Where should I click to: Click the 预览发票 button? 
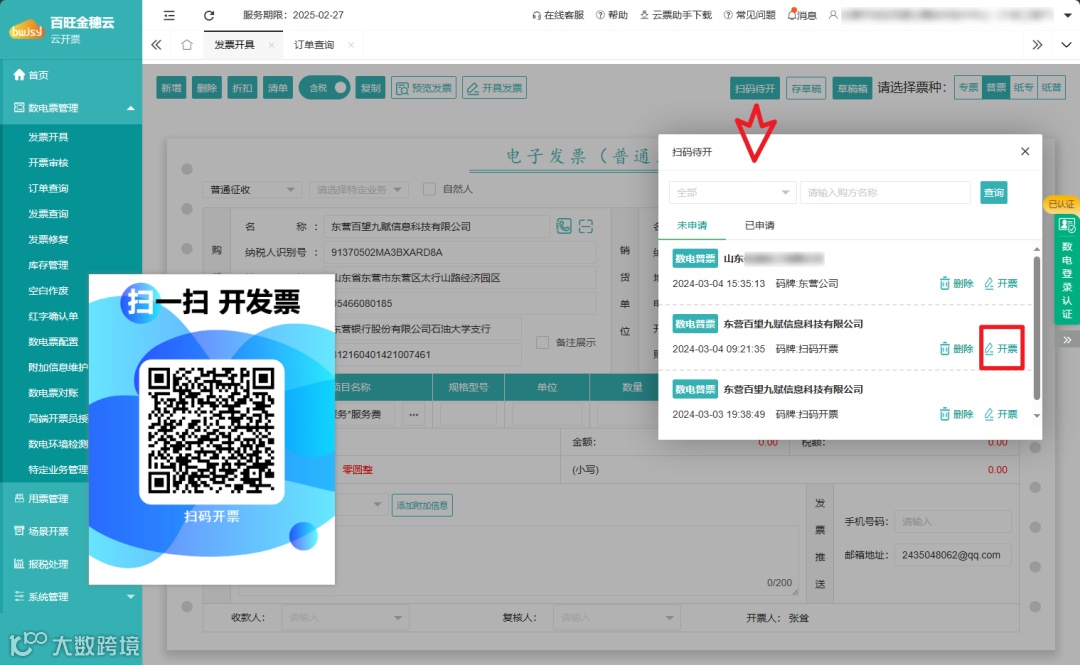(424, 88)
